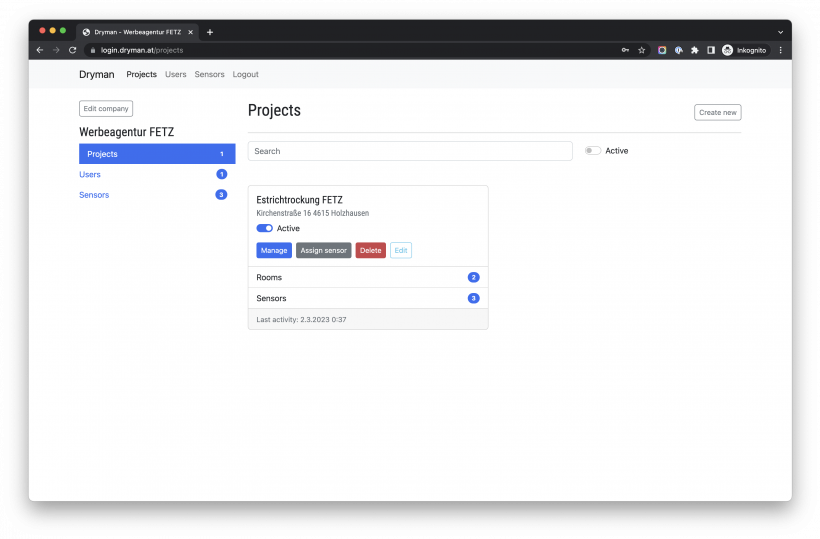The height and width of the screenshot is (539, 820).
Task: Open the browser extensions puzzle icon
Action: pyautogui.click(x=694, y=50)
